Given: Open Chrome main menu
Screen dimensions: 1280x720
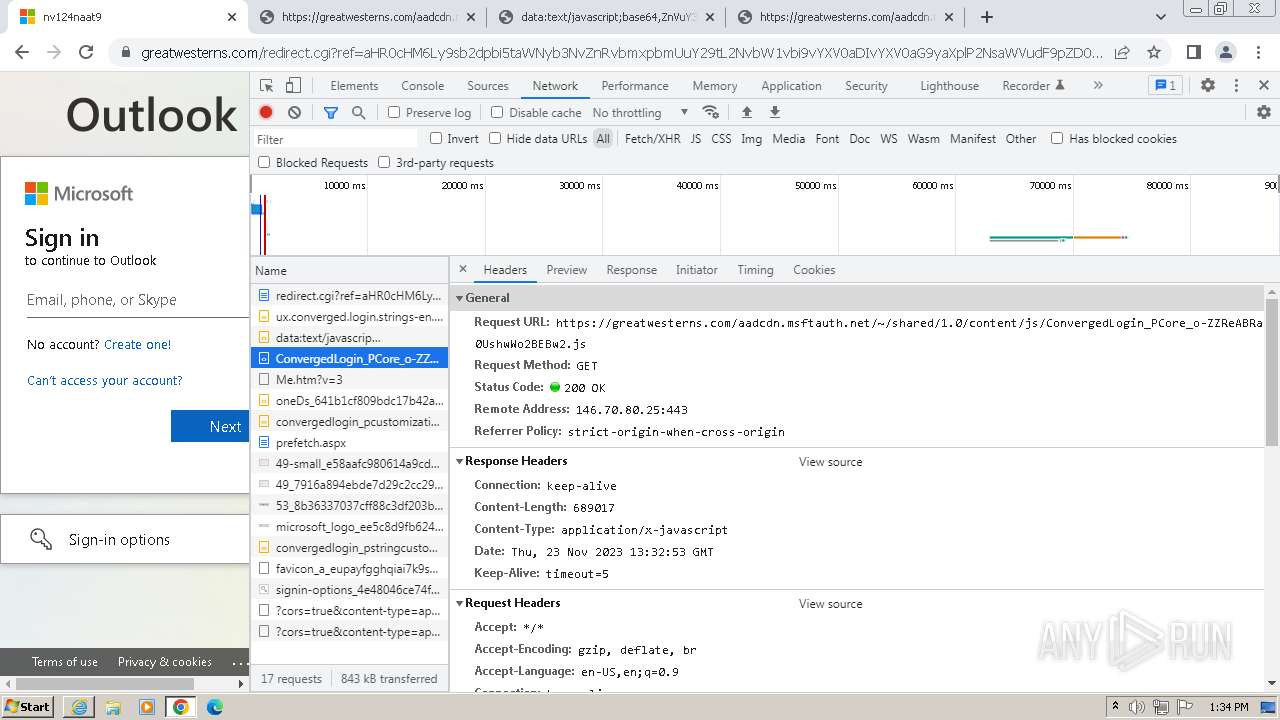Looking at the screenshot, I should [1258, 52].
